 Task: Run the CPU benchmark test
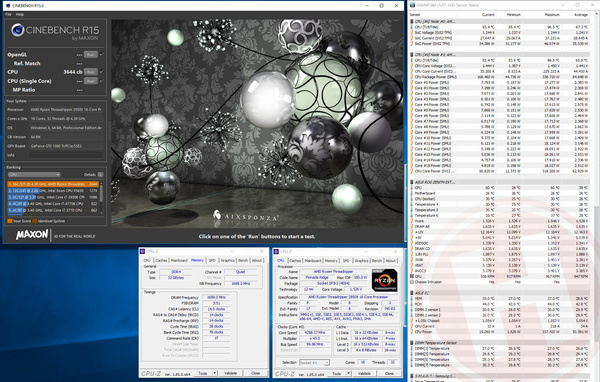(91, 72)
